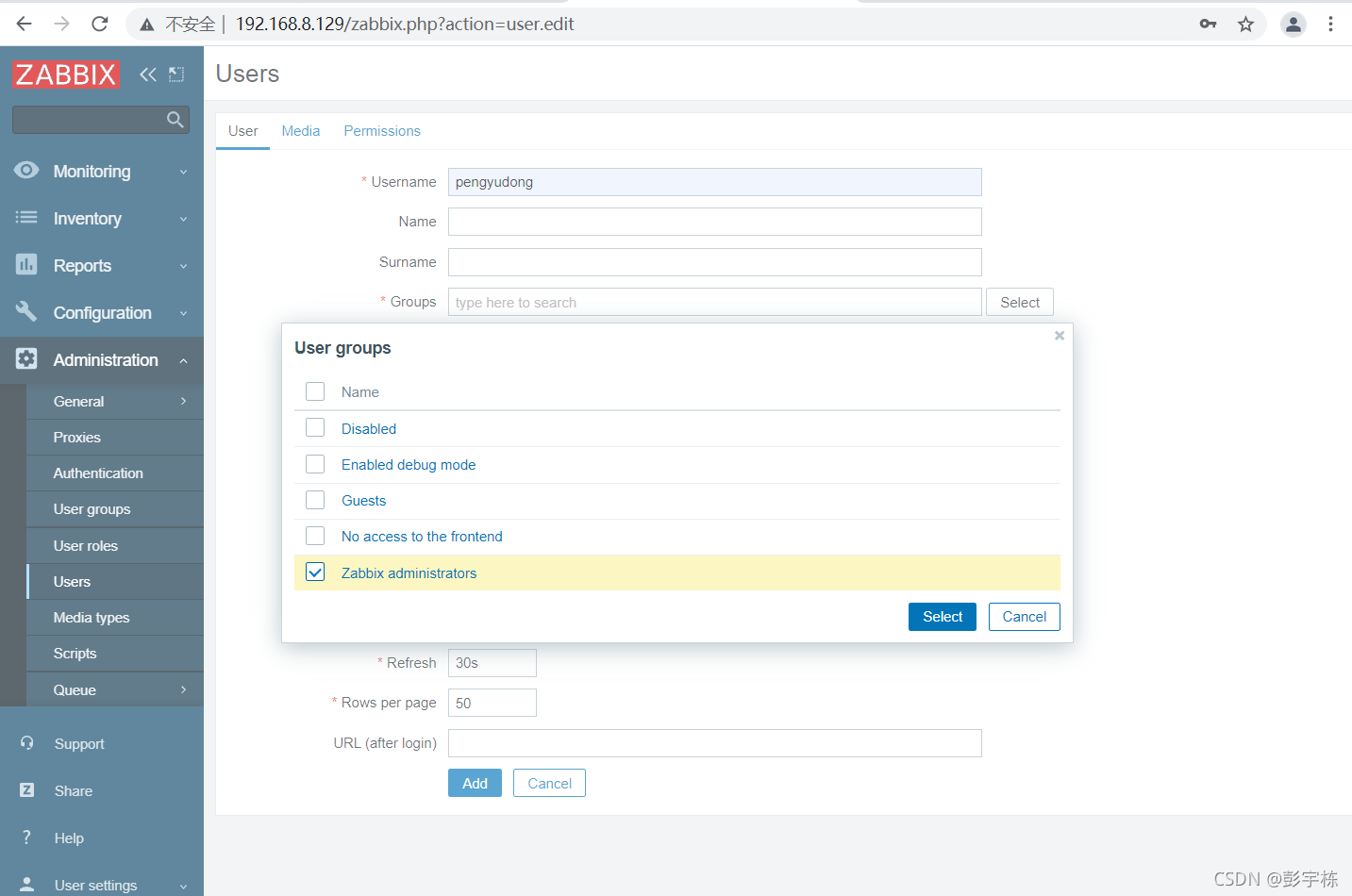This screenshot has height=896, width=1352.
Task: Click the Username input field
Action: (x=715, y=182)
